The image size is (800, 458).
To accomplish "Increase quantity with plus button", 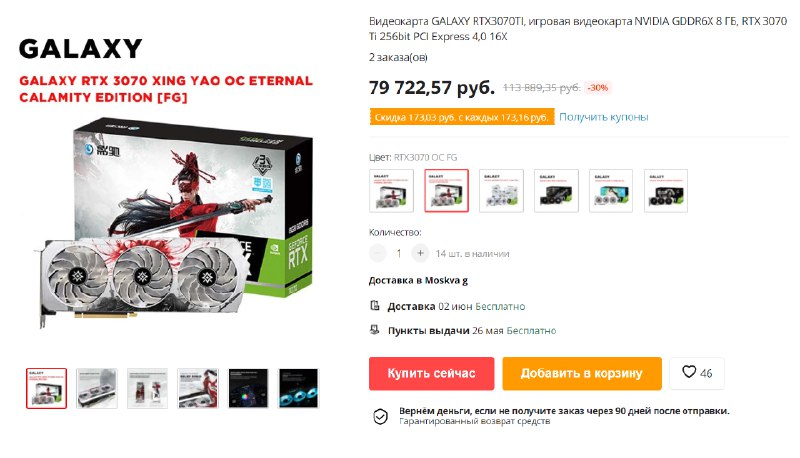I will click(x=420, y=253).
